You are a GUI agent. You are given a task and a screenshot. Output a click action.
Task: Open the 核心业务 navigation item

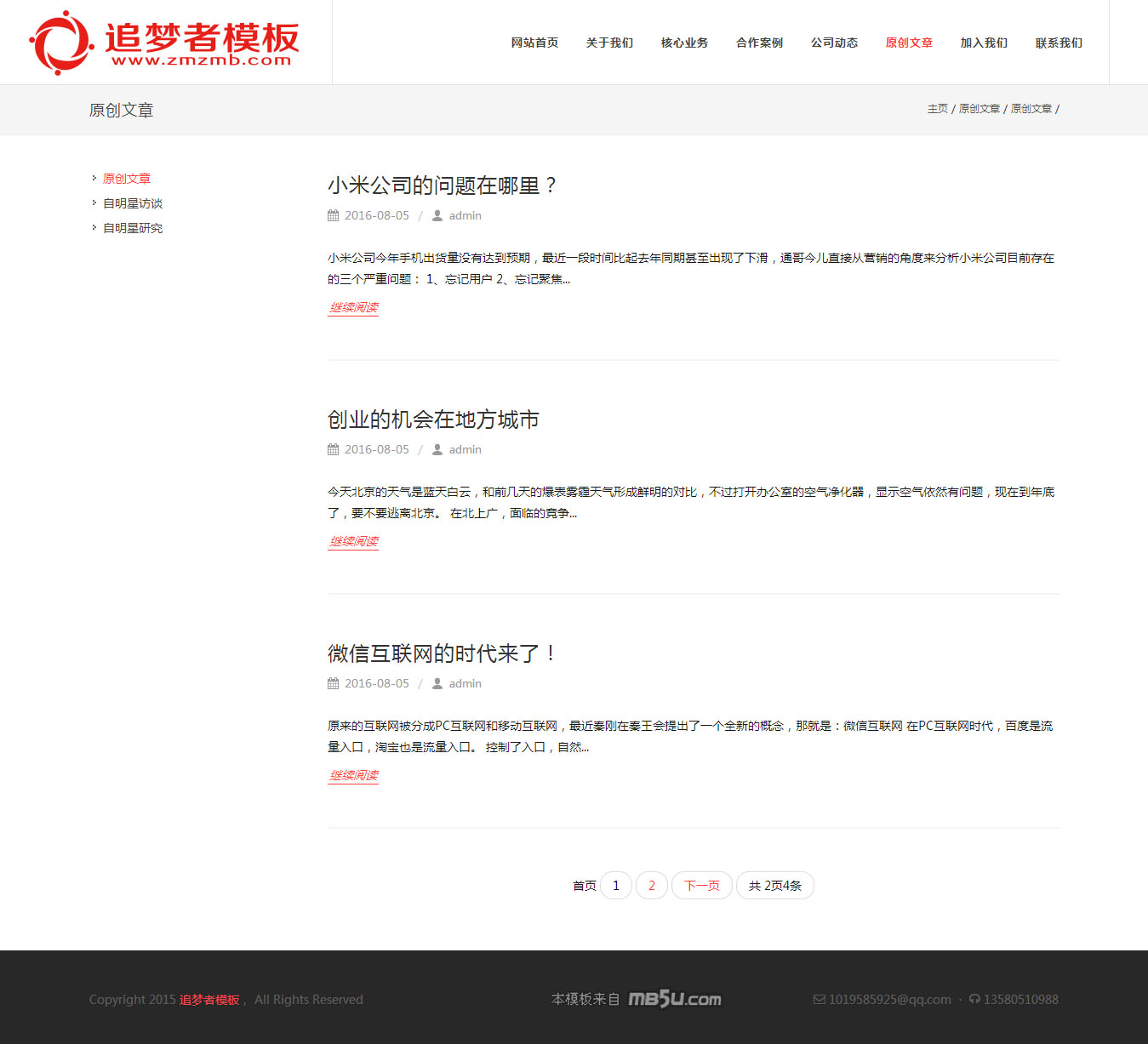684,43
